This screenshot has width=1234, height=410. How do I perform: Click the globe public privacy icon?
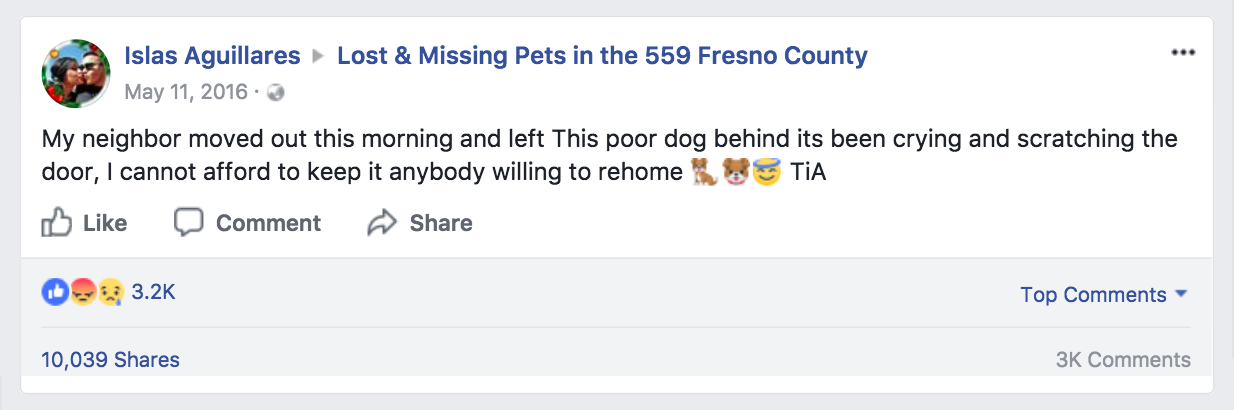[x=276, y=93]
